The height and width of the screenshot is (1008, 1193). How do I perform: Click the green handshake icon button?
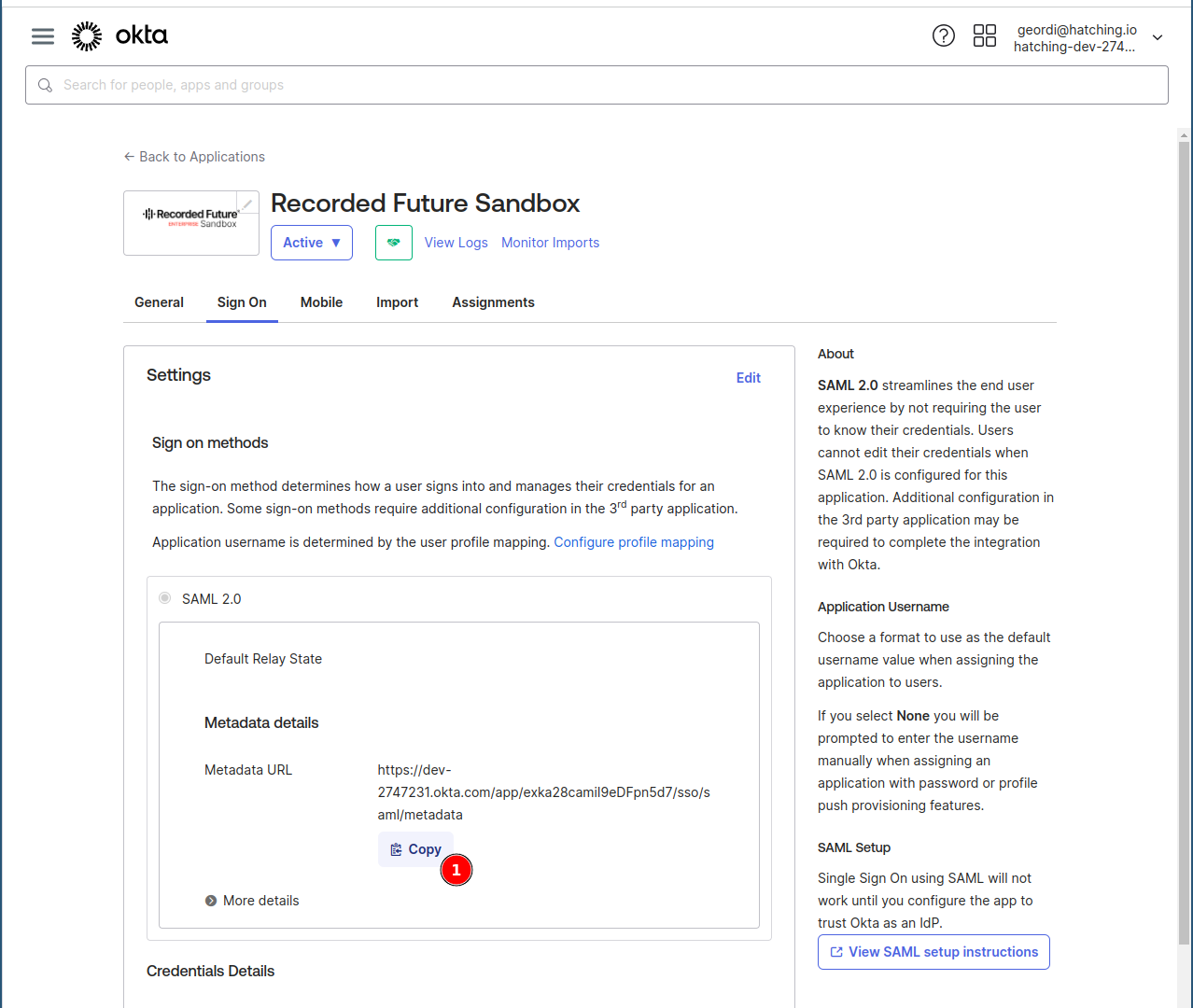(393, 243)
